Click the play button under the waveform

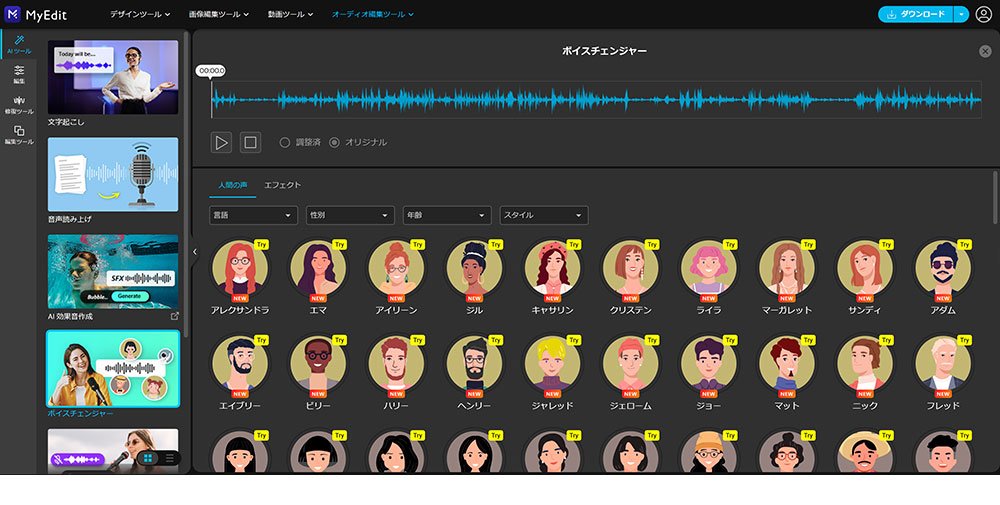pyautogui.click(x=221, y=142)
